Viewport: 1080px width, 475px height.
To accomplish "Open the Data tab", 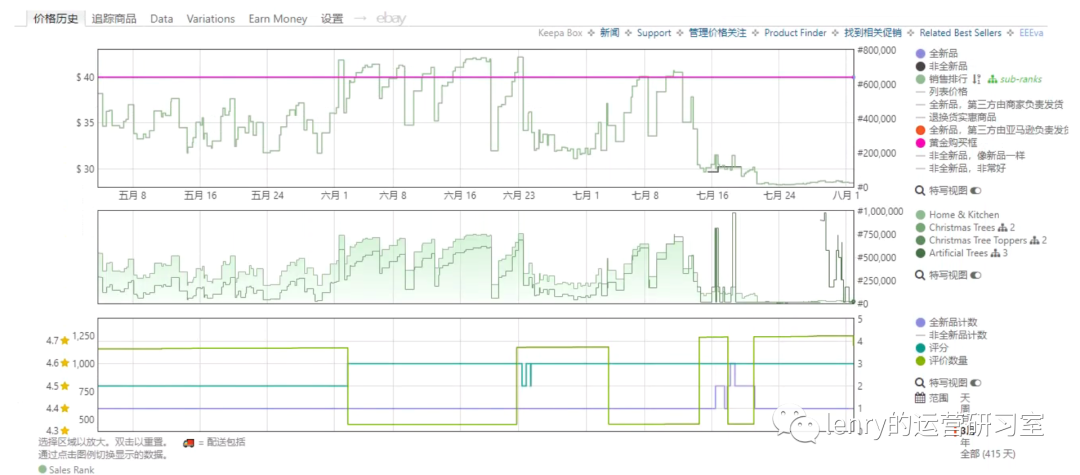I will point(161,19).
